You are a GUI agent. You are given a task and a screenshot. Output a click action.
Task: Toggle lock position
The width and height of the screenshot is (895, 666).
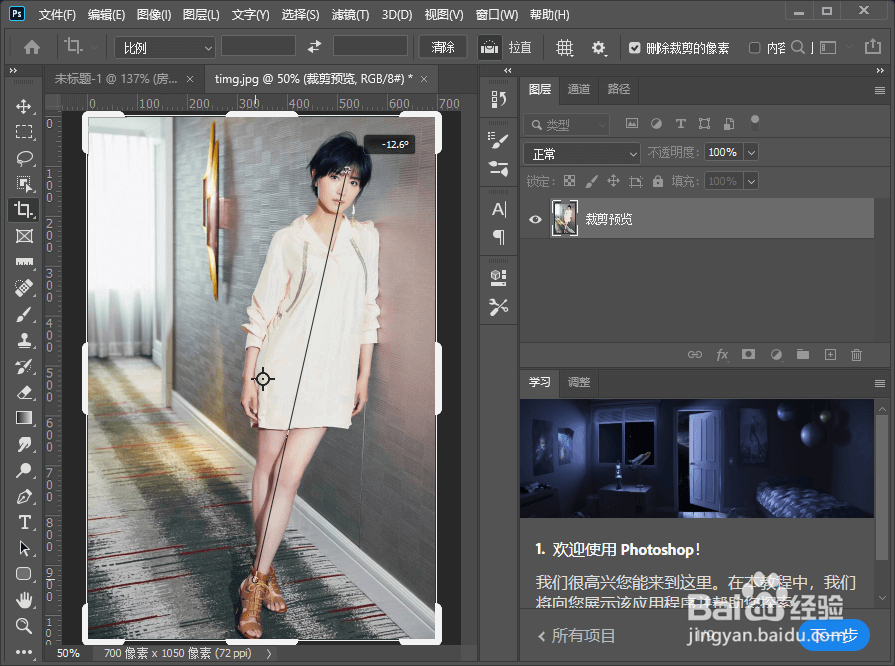[x=614, y=181]
